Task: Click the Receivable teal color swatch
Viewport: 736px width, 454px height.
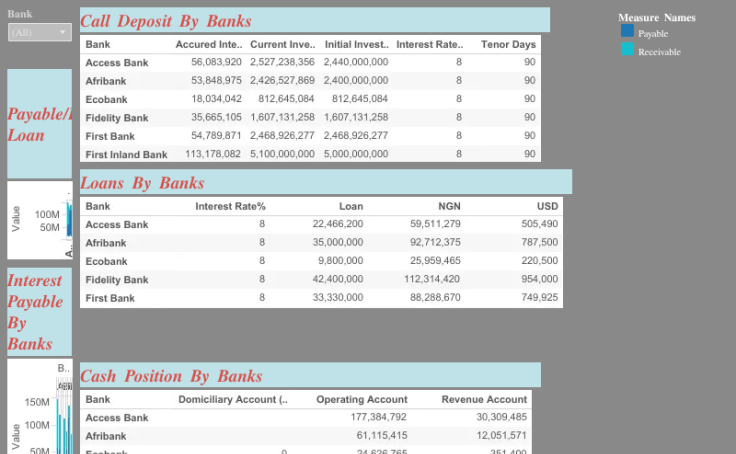Action: [x=627, y=49]
